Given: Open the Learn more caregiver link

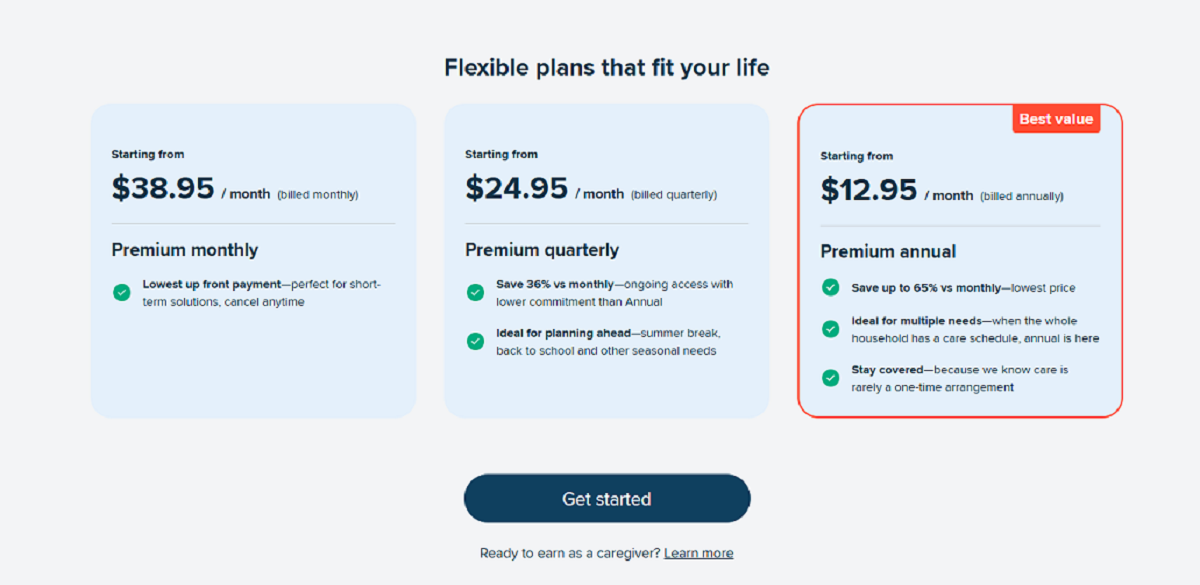Looking at the screenshot, I should [698, 553].
